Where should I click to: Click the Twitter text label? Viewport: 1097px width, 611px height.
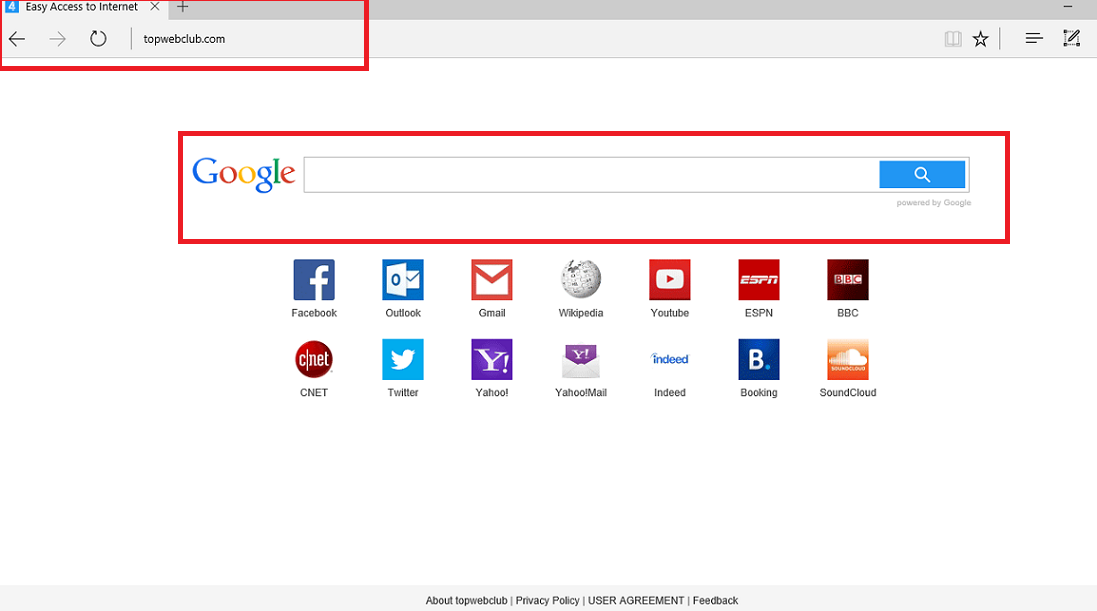[403, 393]
